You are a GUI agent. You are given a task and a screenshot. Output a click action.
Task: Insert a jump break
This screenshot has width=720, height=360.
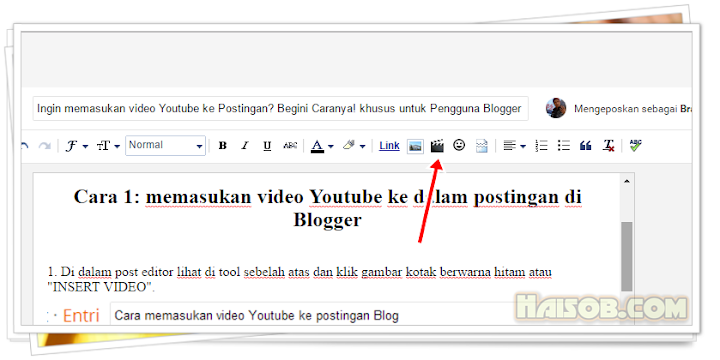tap(481, 146)
